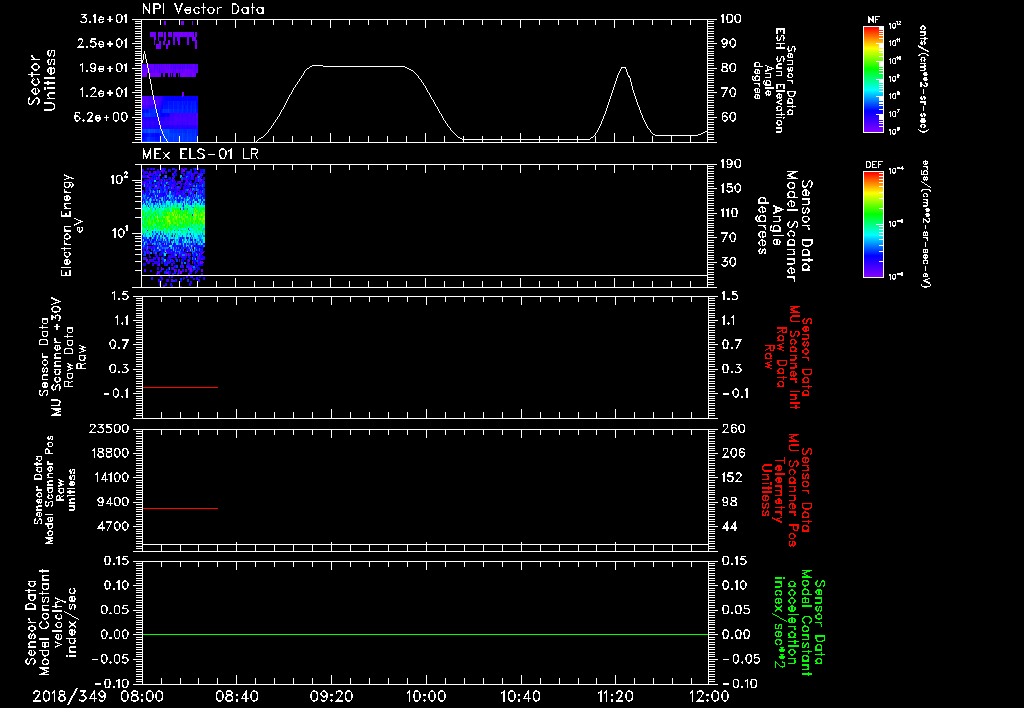The width and height of the screenshot is (1024, 708).
Task: Click the 190 scanner angle tick
Action: point(731,164)
